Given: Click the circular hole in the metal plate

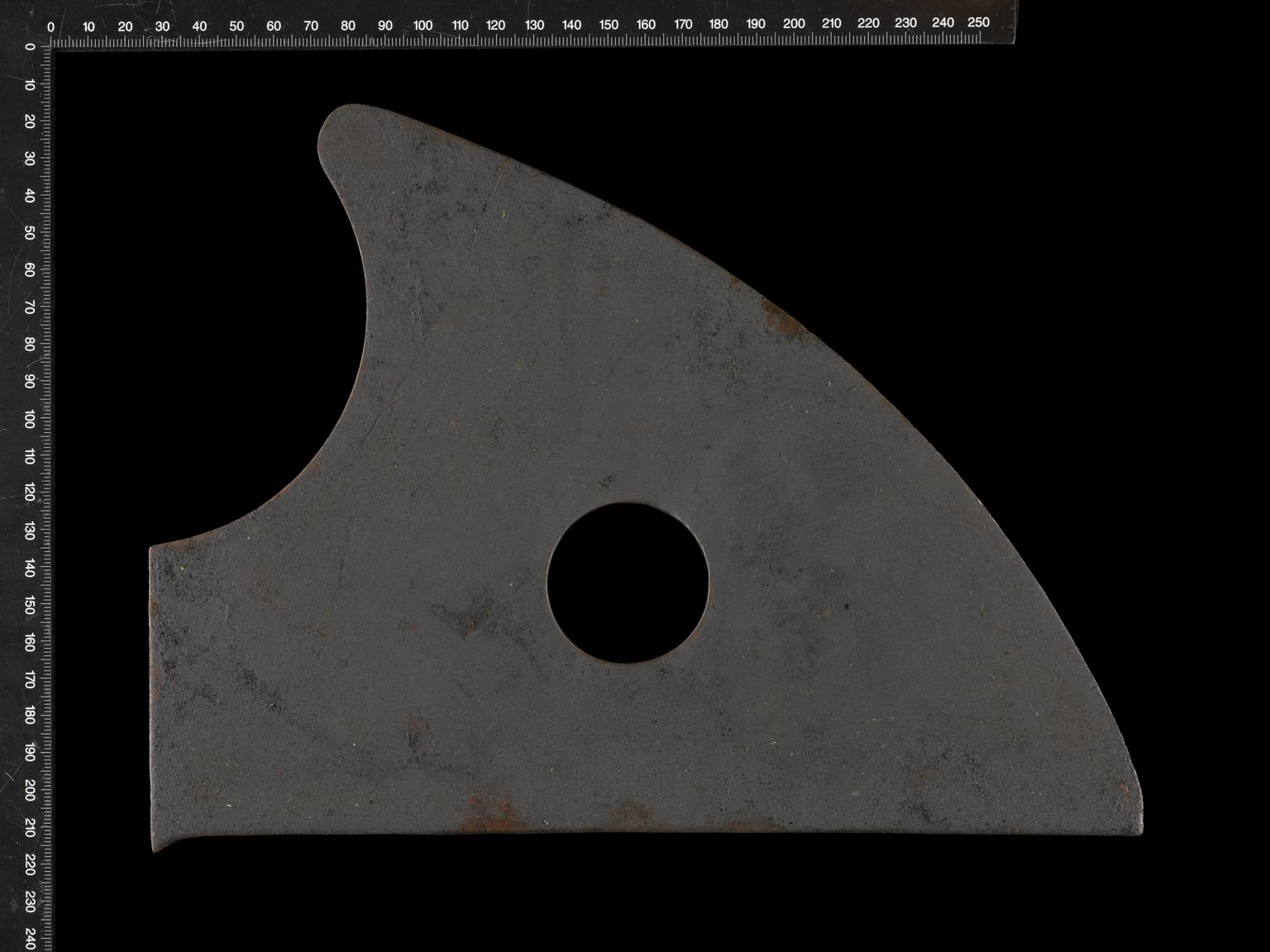Looking at the screenshot, I should pos(628,583).
